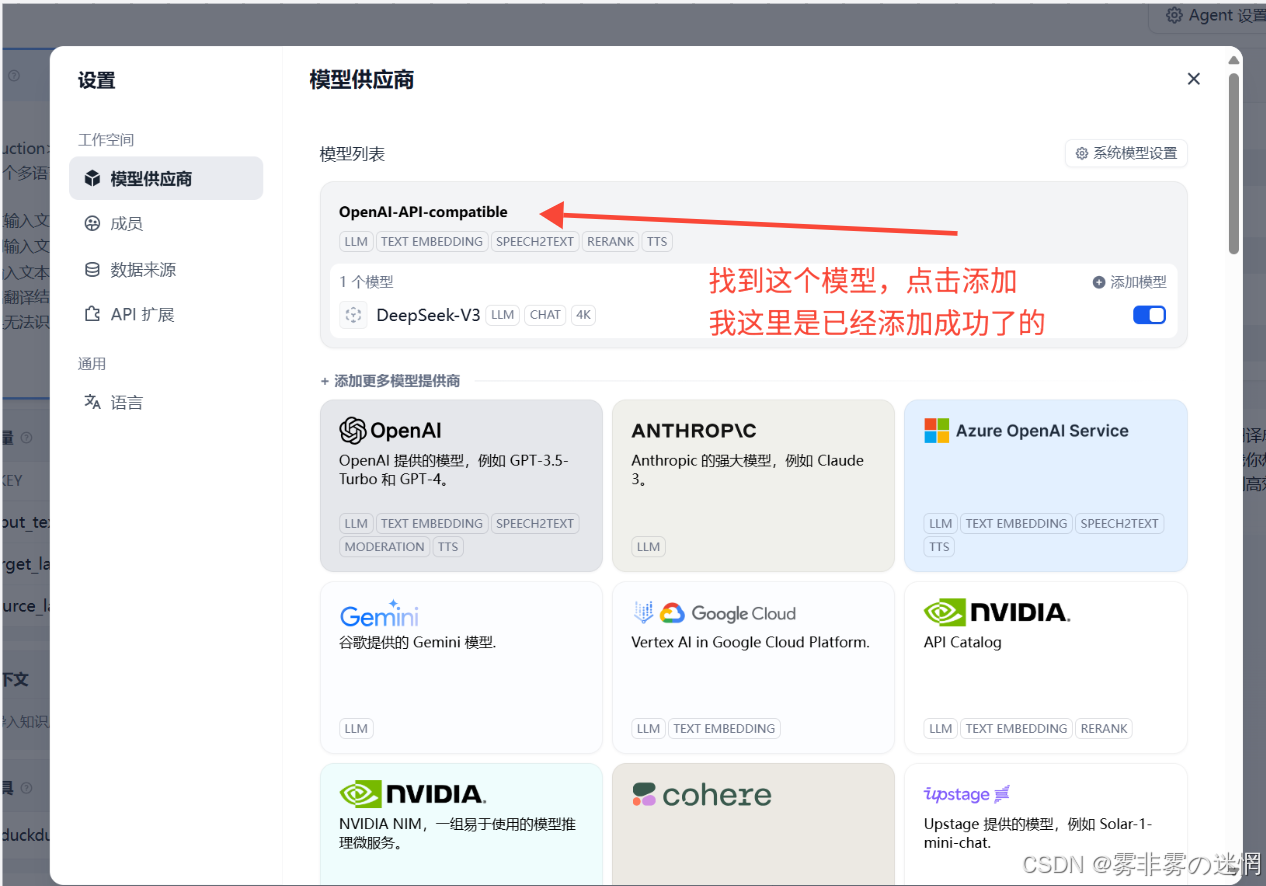The height and width of the screenshot is (886, 1266).
Task: Click the OpenAI logo icon
Action: coord(353,431)
